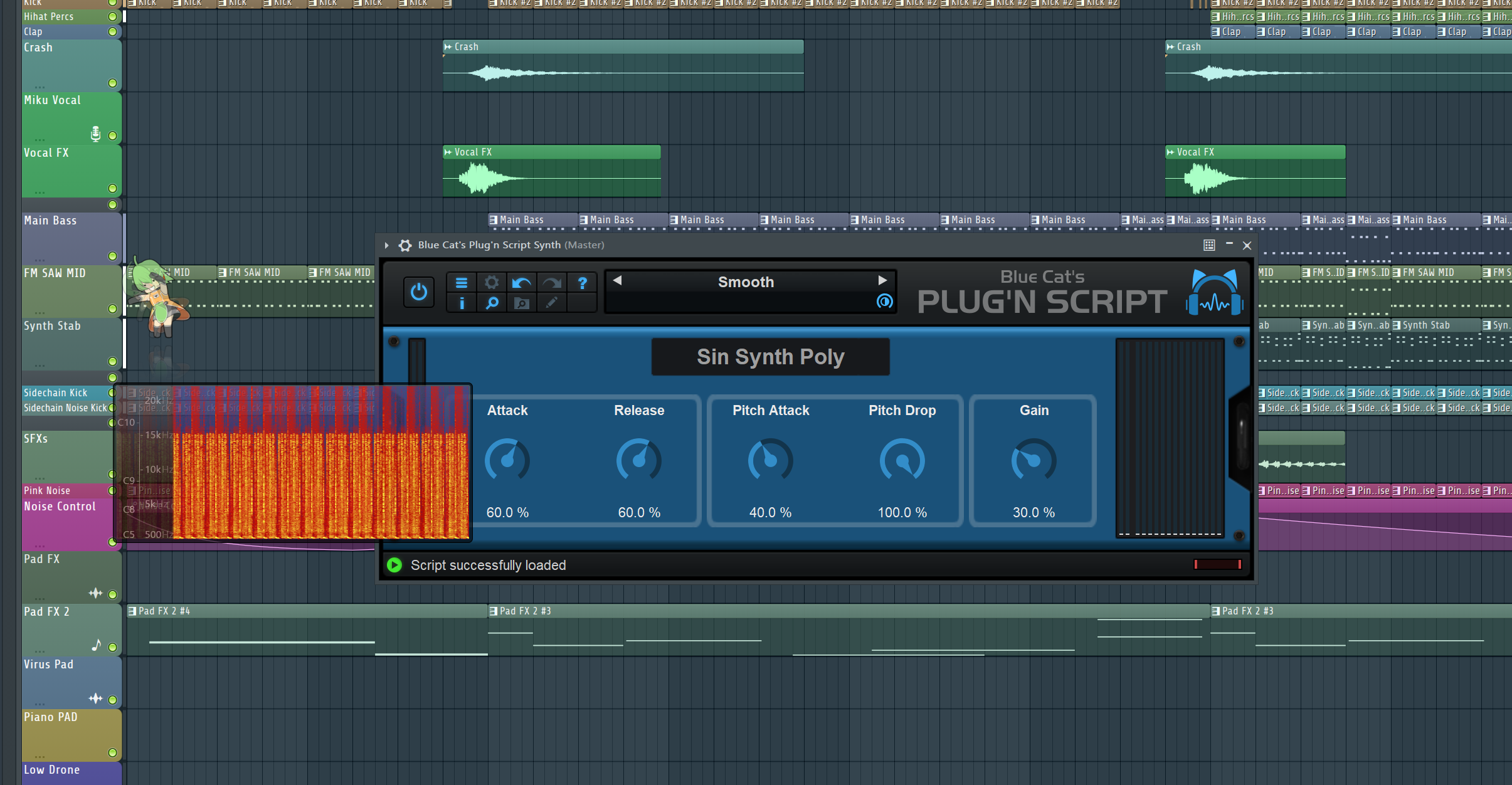
Task: Click the Miku Vocal microphone icon
Action: click(95, 134)
